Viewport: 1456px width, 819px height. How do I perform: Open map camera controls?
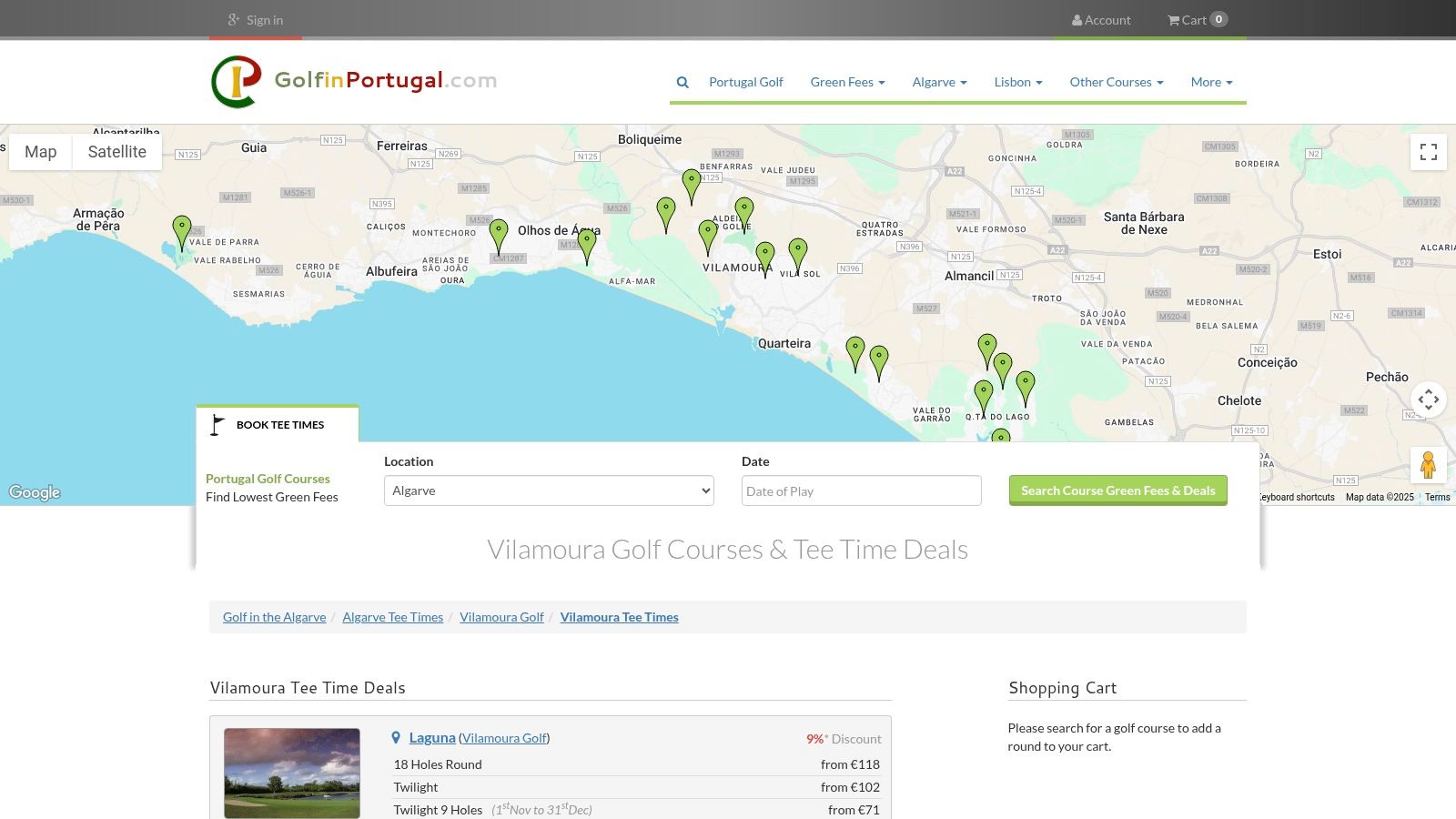1429,399
